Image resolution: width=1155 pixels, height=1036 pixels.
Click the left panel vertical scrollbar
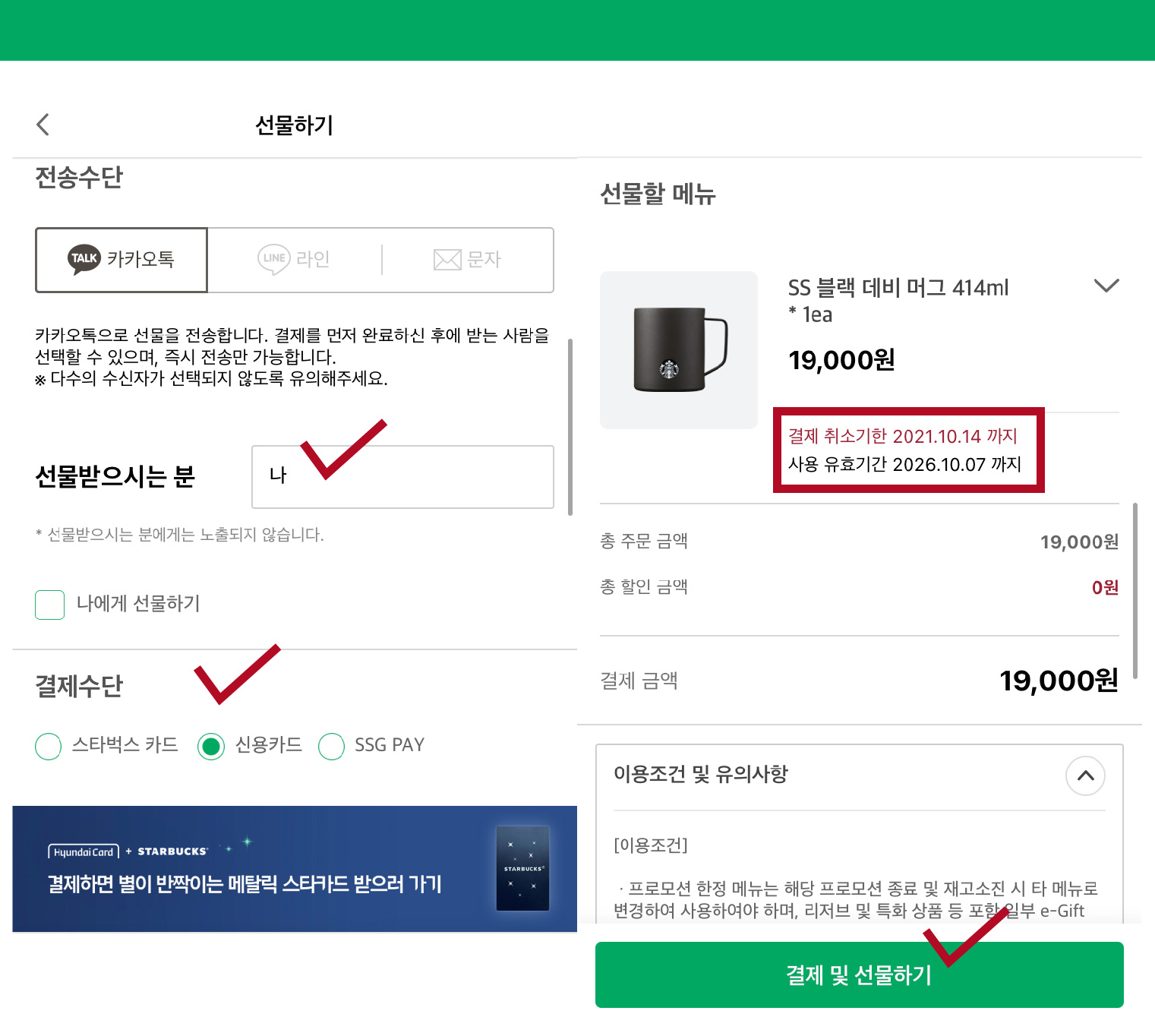[570, 427]
